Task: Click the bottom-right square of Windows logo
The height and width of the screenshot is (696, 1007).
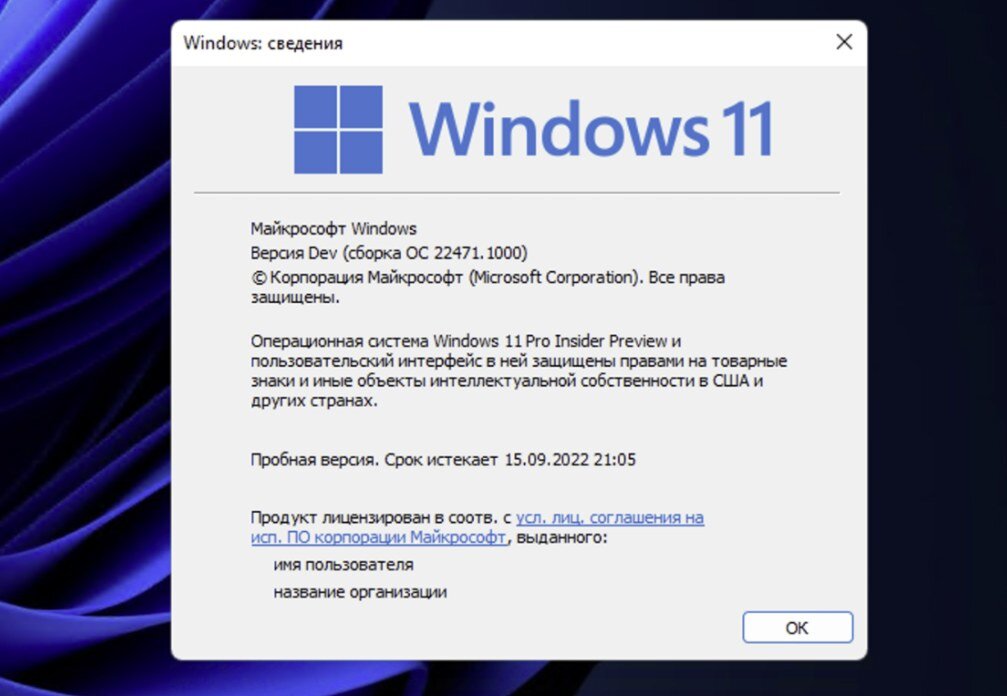Action: coord(361,152)
